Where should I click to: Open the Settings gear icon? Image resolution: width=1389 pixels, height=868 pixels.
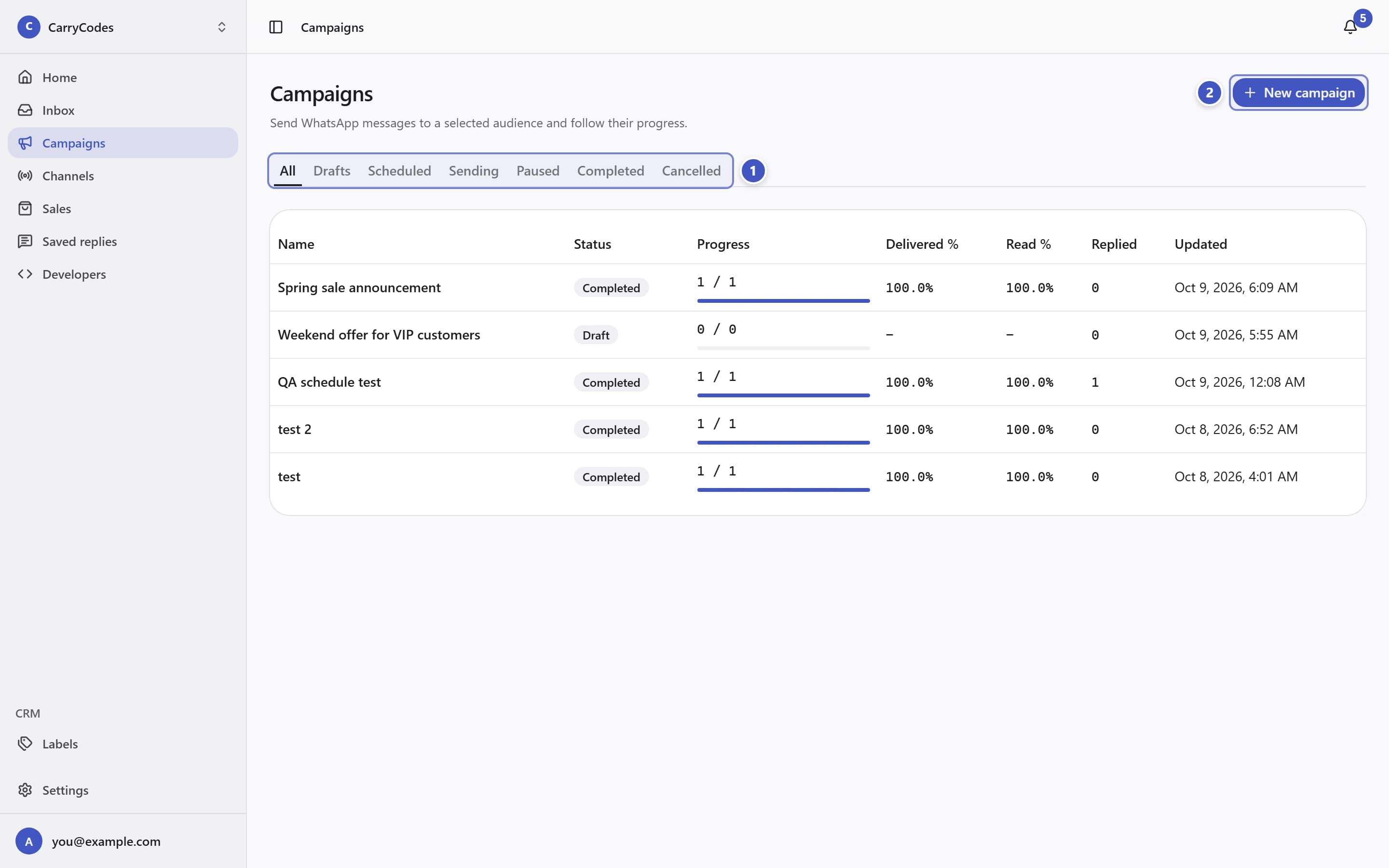pos(25,790)
